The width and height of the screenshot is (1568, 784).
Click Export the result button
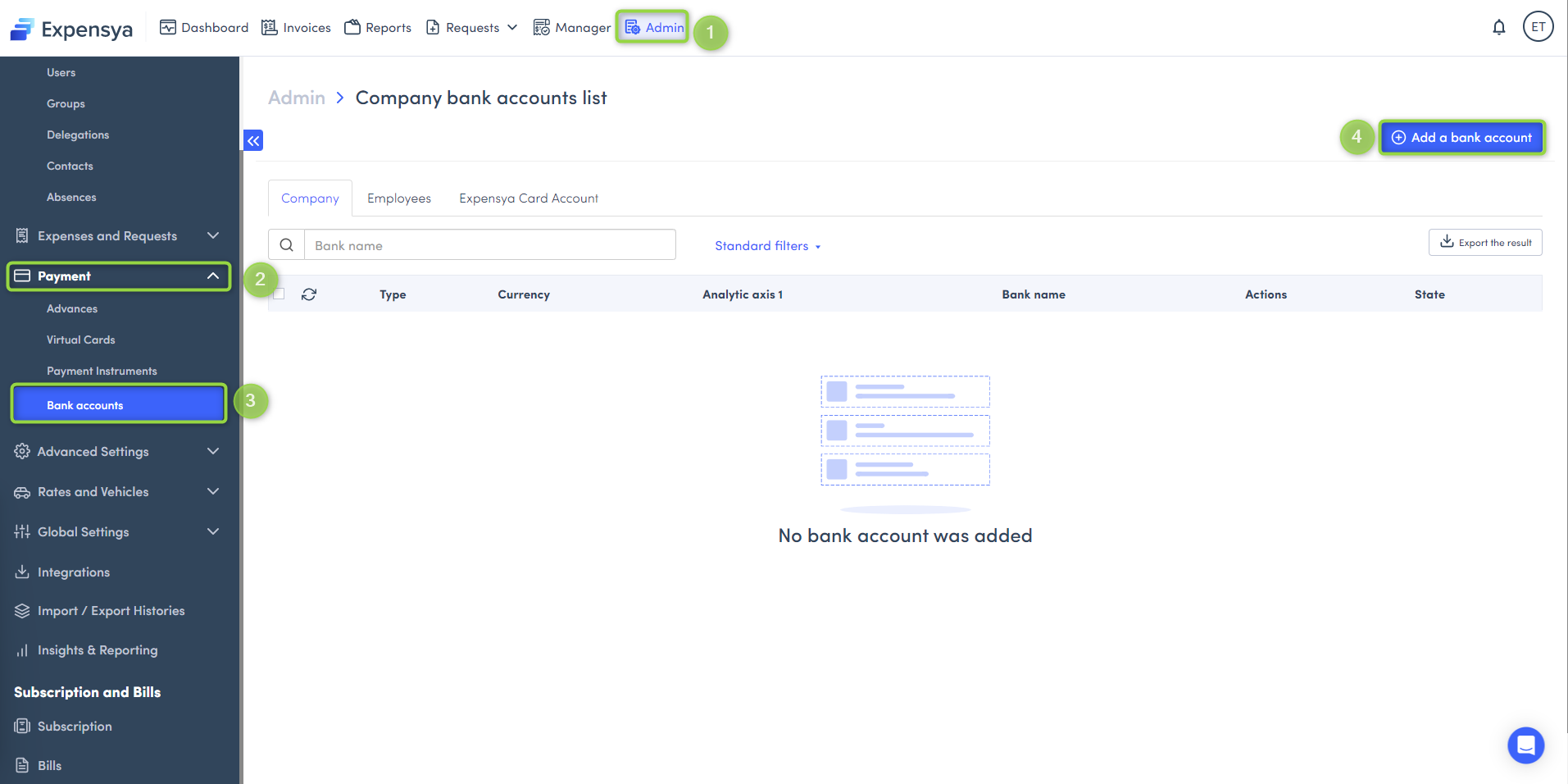[1485, 243]
